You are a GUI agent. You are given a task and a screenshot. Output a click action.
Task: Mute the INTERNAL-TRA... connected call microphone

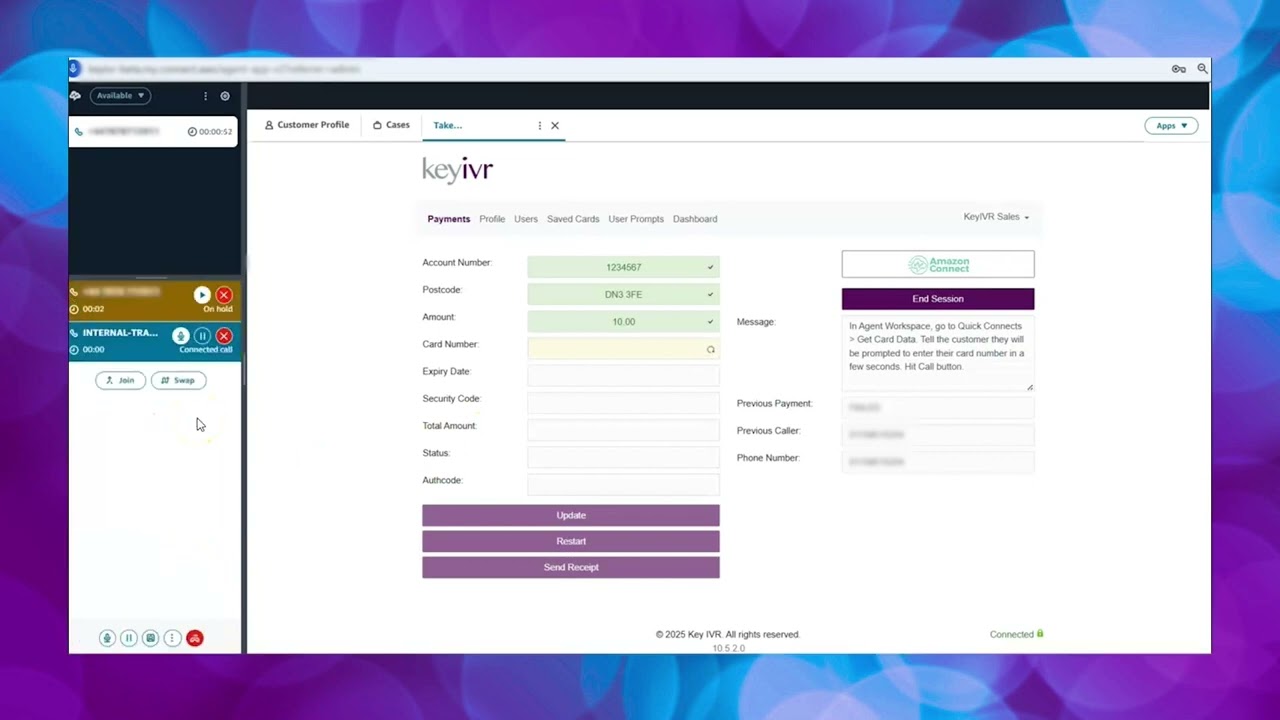[x=180, y=336]
